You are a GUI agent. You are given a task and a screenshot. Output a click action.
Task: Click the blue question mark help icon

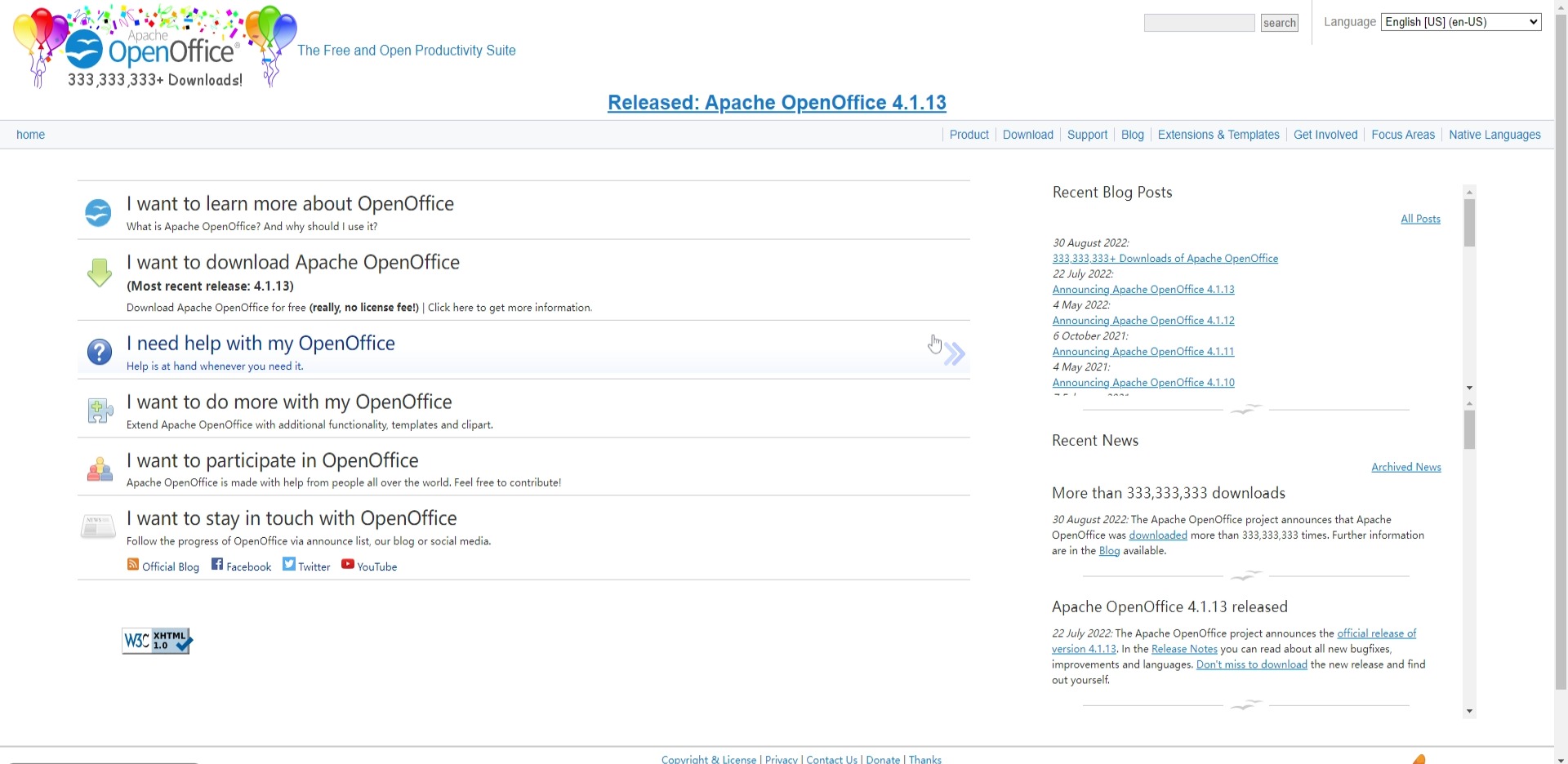point(100,353)
